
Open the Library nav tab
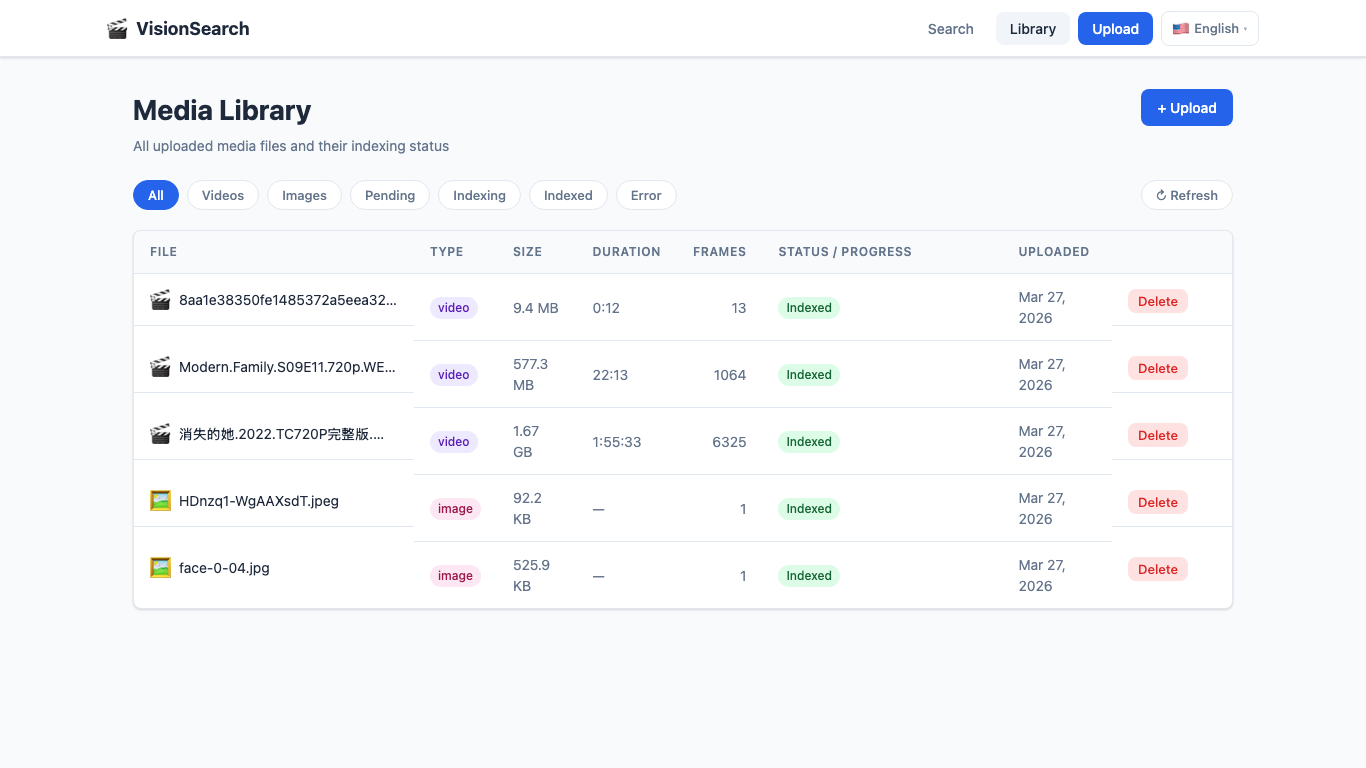pyautogui.click(x=1032, y=29)
